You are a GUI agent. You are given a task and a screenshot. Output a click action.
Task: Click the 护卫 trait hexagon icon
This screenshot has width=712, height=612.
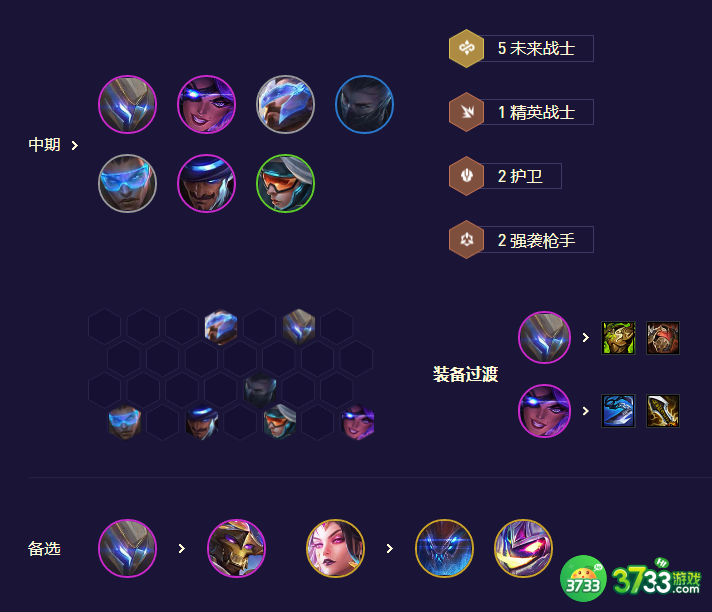pos(466,176)
